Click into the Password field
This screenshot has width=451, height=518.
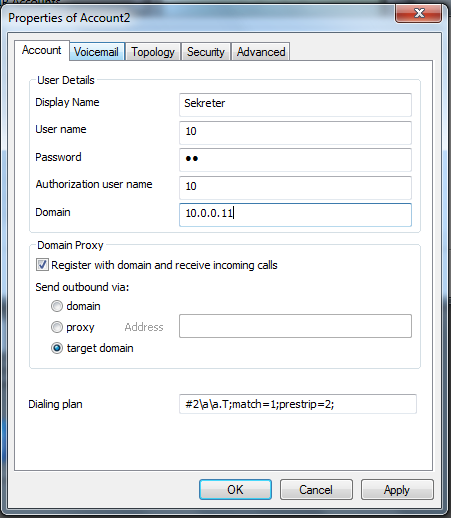tap(295, 160)
